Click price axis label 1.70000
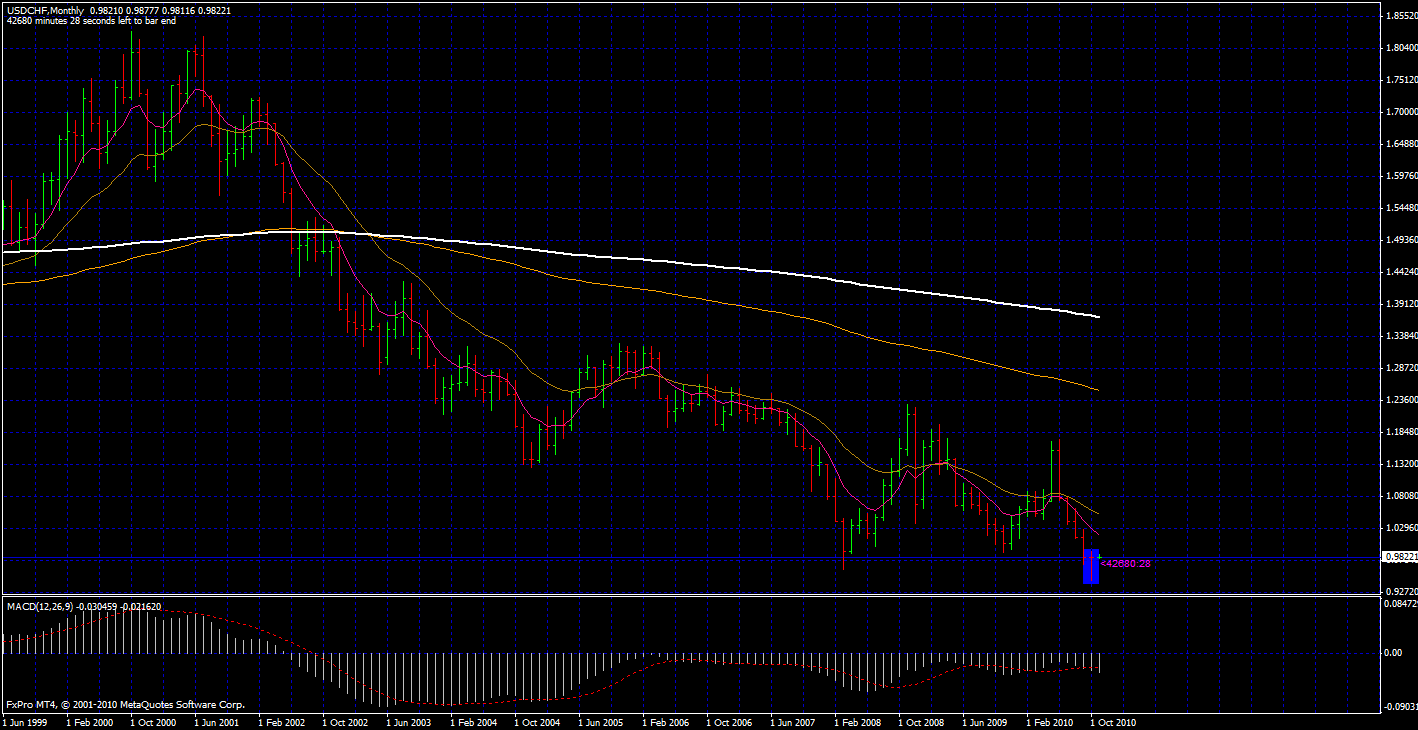This screenshot has height=730, width=1418. 1400,112
